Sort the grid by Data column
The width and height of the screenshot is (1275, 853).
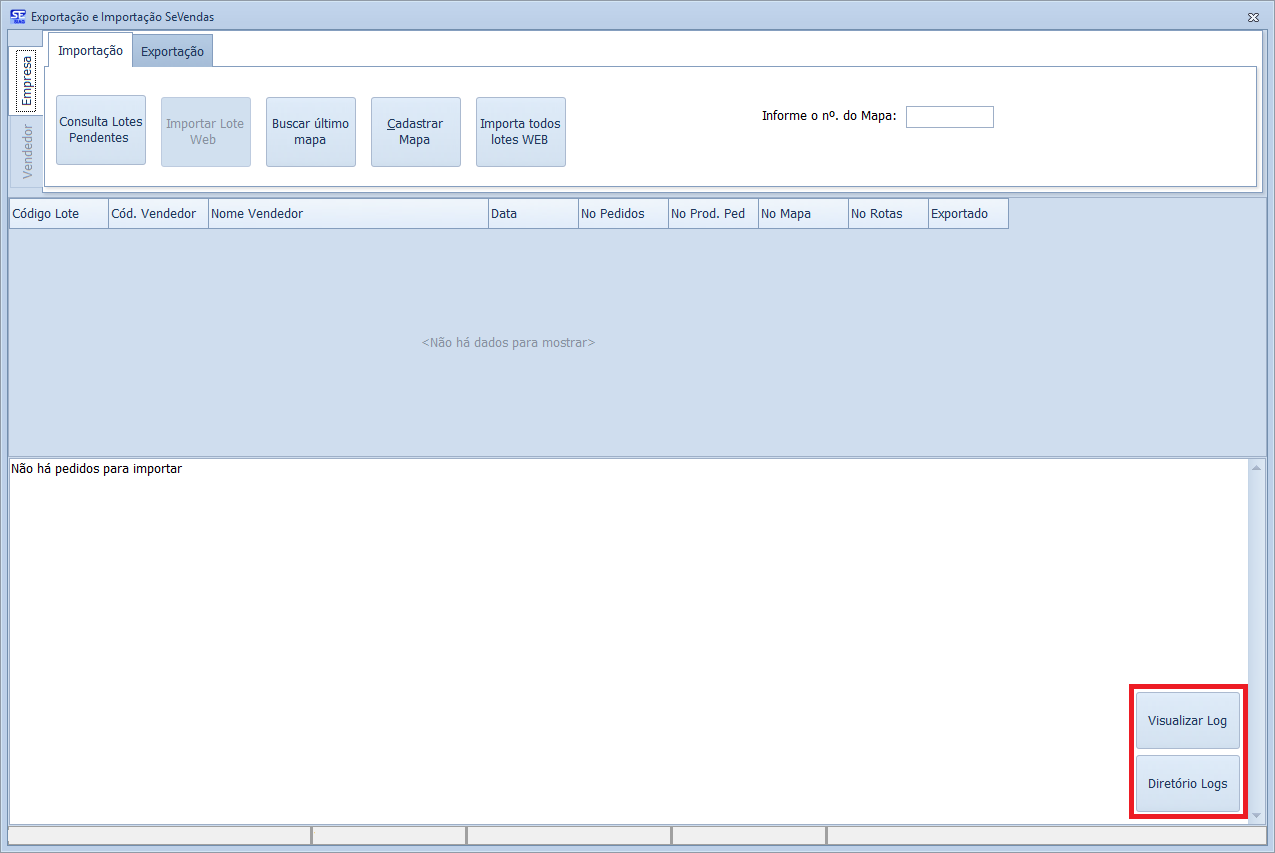click(x=533, y=214)
